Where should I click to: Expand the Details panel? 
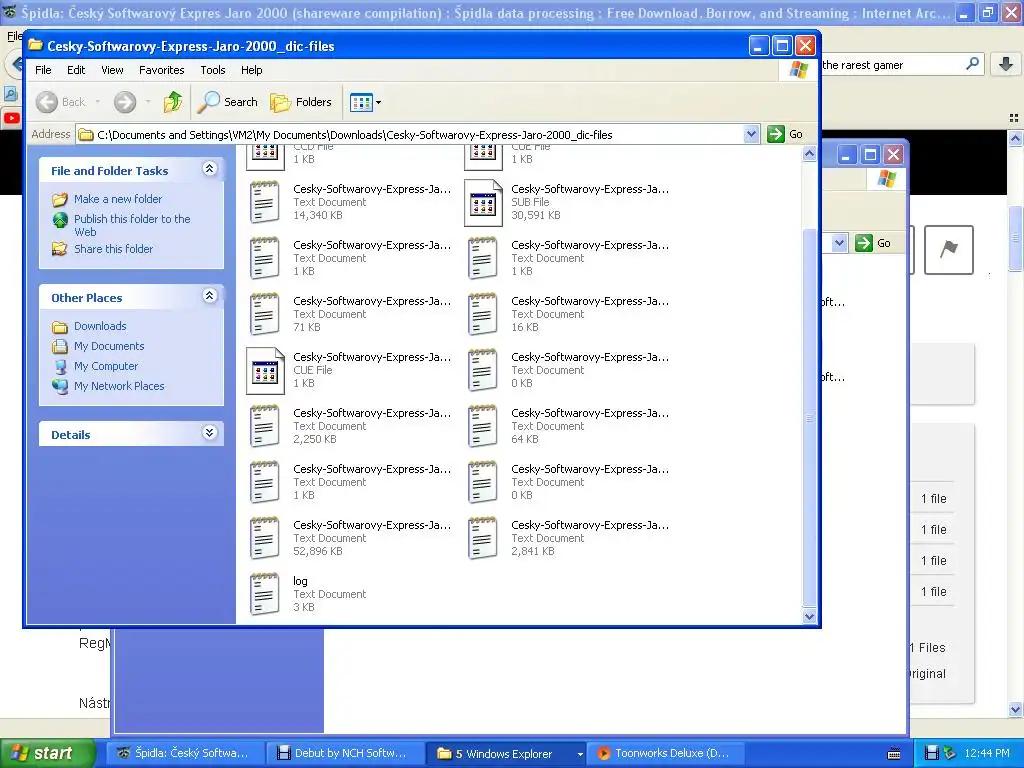pos(210,432)
